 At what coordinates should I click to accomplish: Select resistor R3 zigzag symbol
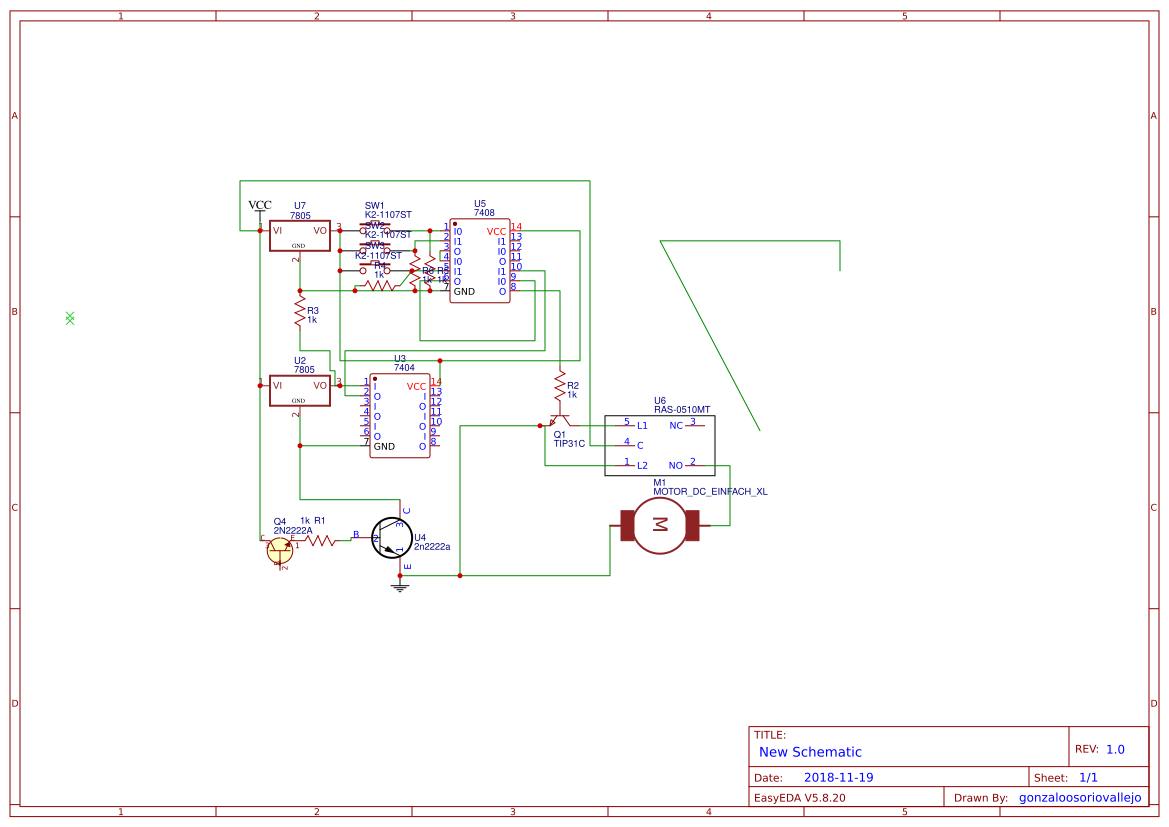(x=300, y=311)
